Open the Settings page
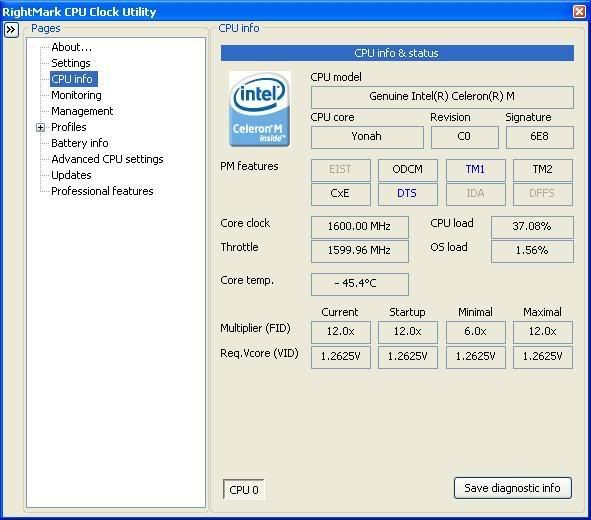Image resolution: width=591 pixels, height=520 pixels. (x=71, y=63)
